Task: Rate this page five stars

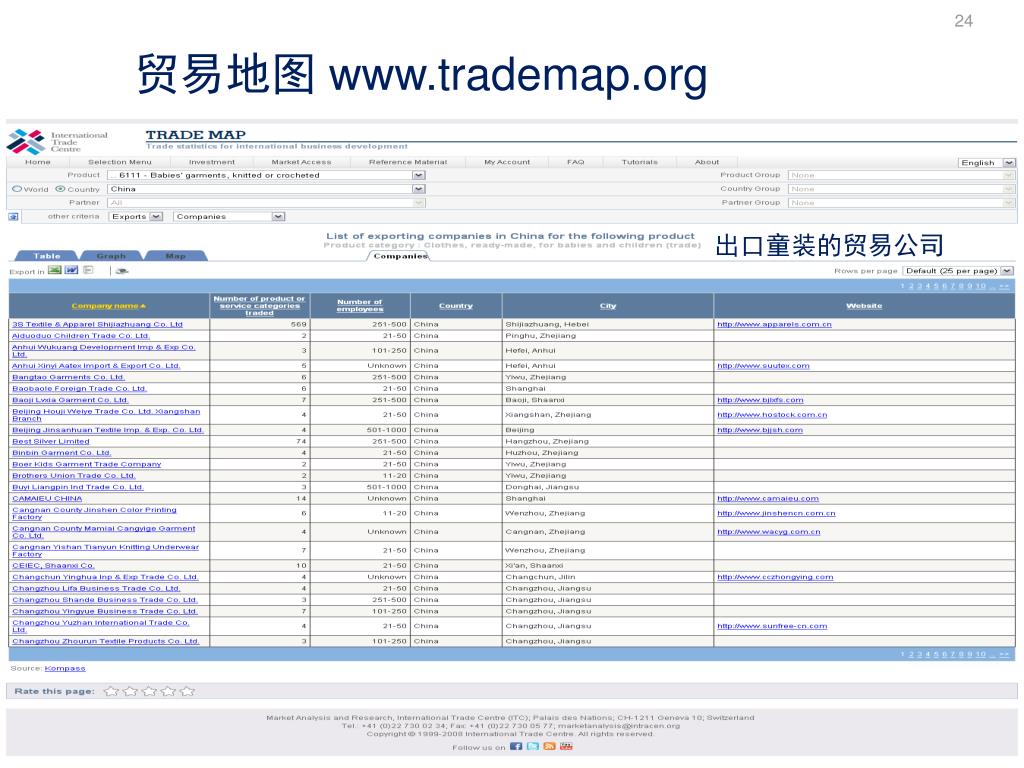Action: pyautogui.click(x=187, y=691)
